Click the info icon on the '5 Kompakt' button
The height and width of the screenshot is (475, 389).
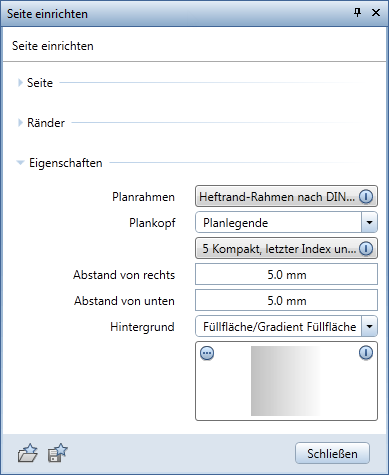(366, 249)
